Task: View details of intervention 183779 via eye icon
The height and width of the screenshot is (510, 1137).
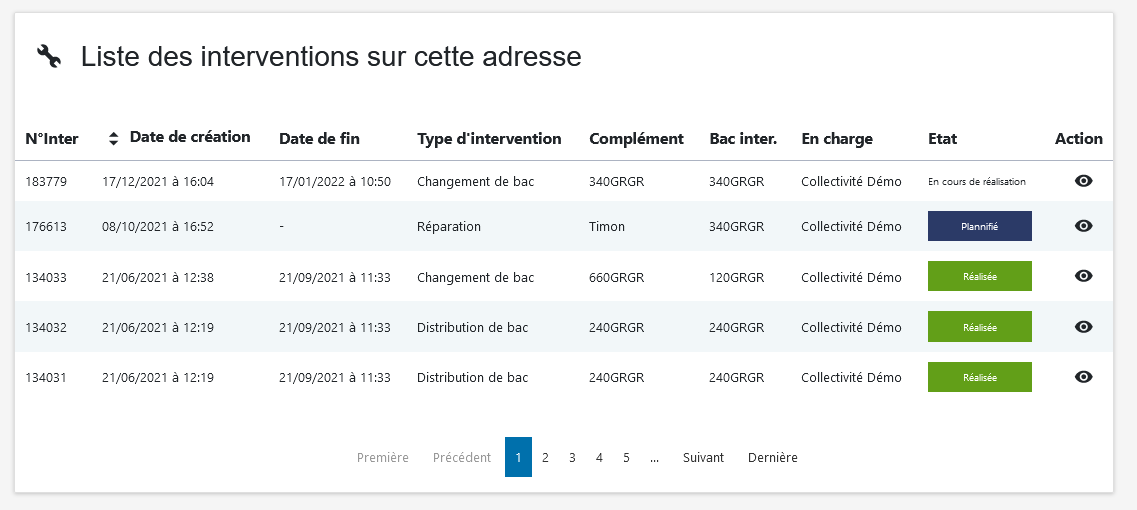Action: coord(1083,181)
